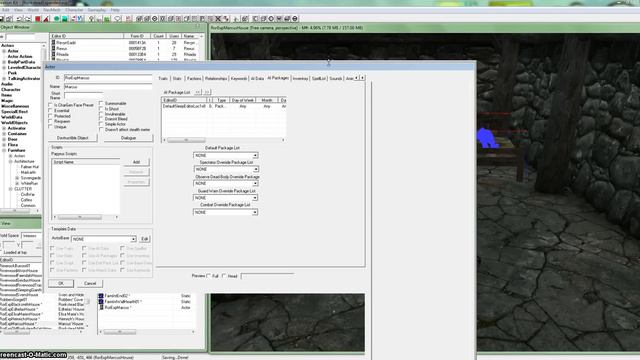The image size is (640, 360).
Task: Switch to the Inventory tab
Action: click(300, 78)
